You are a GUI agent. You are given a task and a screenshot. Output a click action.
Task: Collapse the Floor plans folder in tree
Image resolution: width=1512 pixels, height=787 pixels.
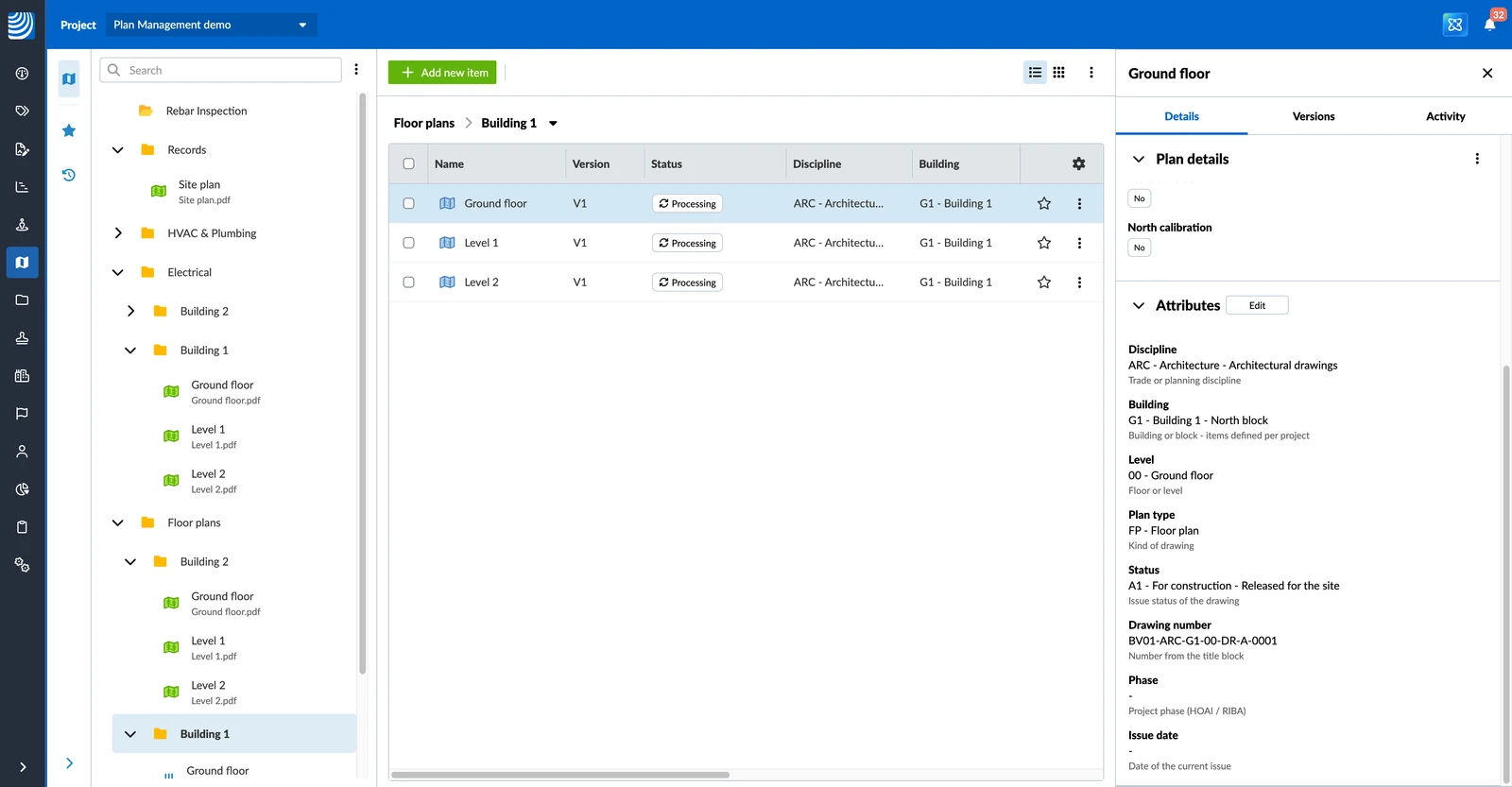[x=118, y=523]
